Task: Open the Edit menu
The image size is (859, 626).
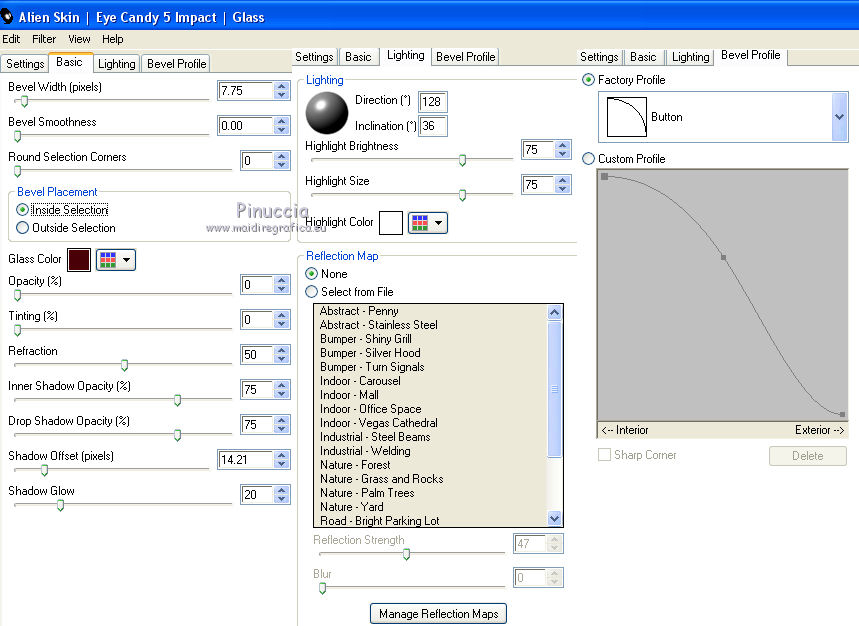Action: [x=11, y=39]
